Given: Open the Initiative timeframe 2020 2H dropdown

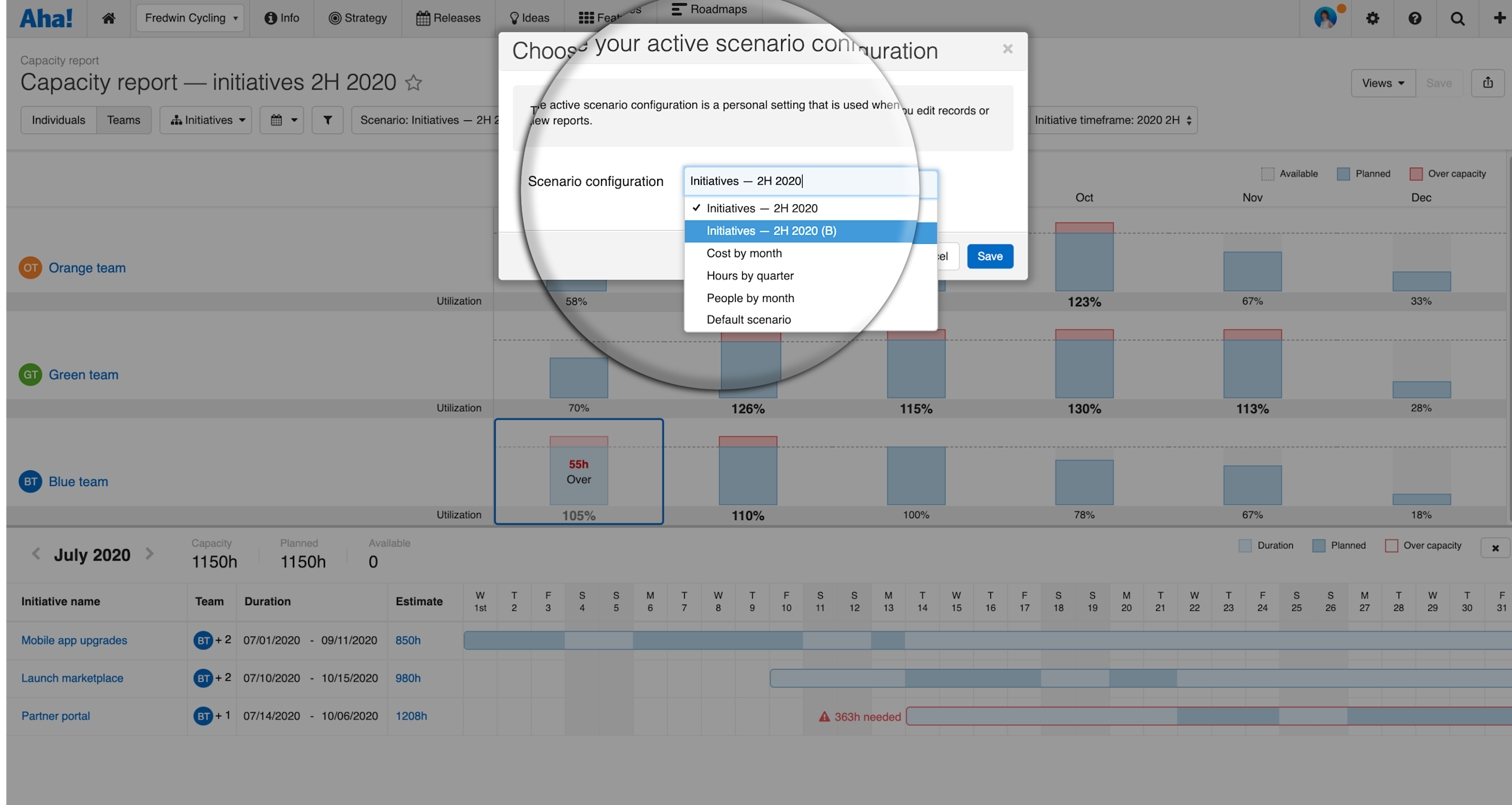Looking at the screenshot, I should click(x=1113, y=120).
